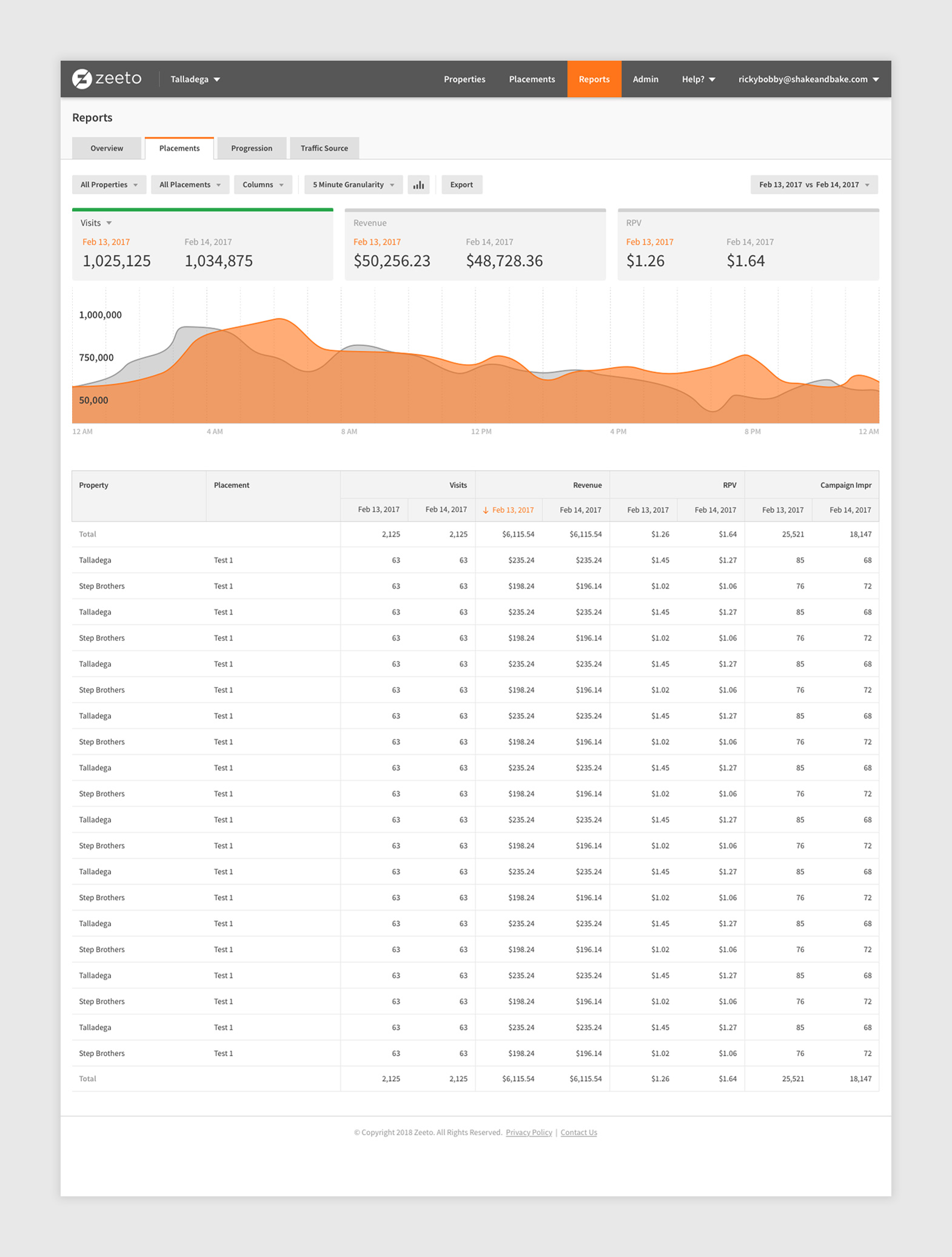952x1257 pixels.
Task: Click the 1,000,000 chart axis label
Action: click(x=100, y=315)
